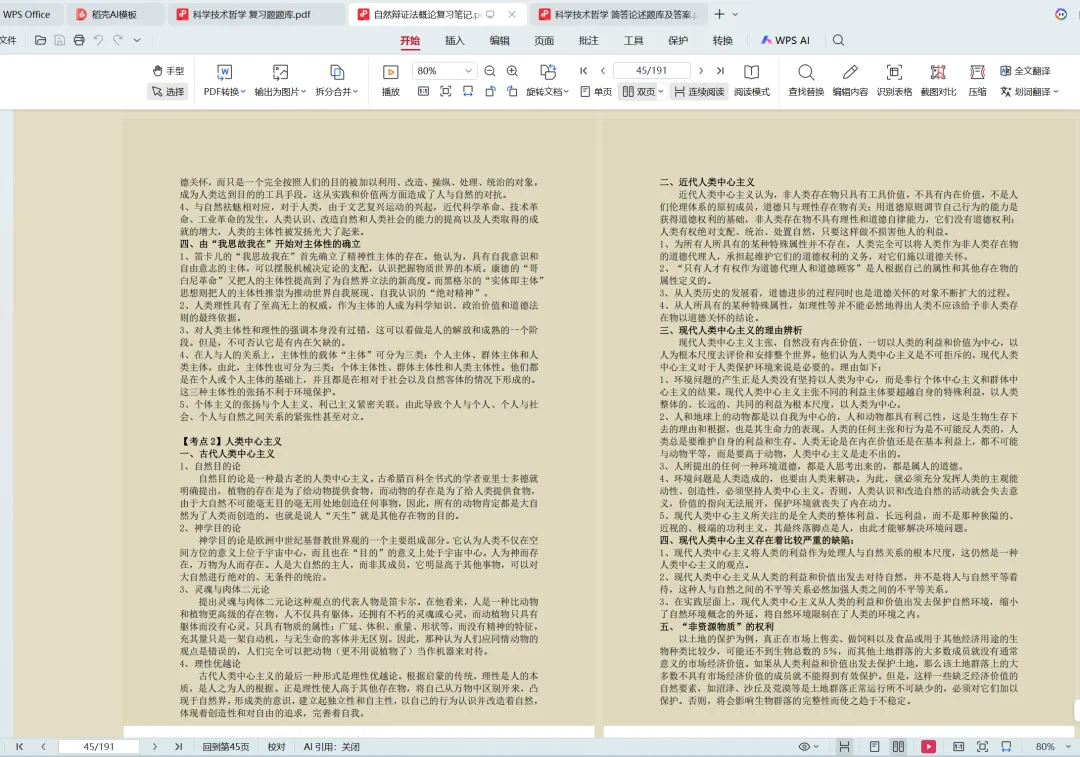Toggle continuous scroll icon in status bar
This screenshot has height=757, width=1080.
[x=844, y=747]
